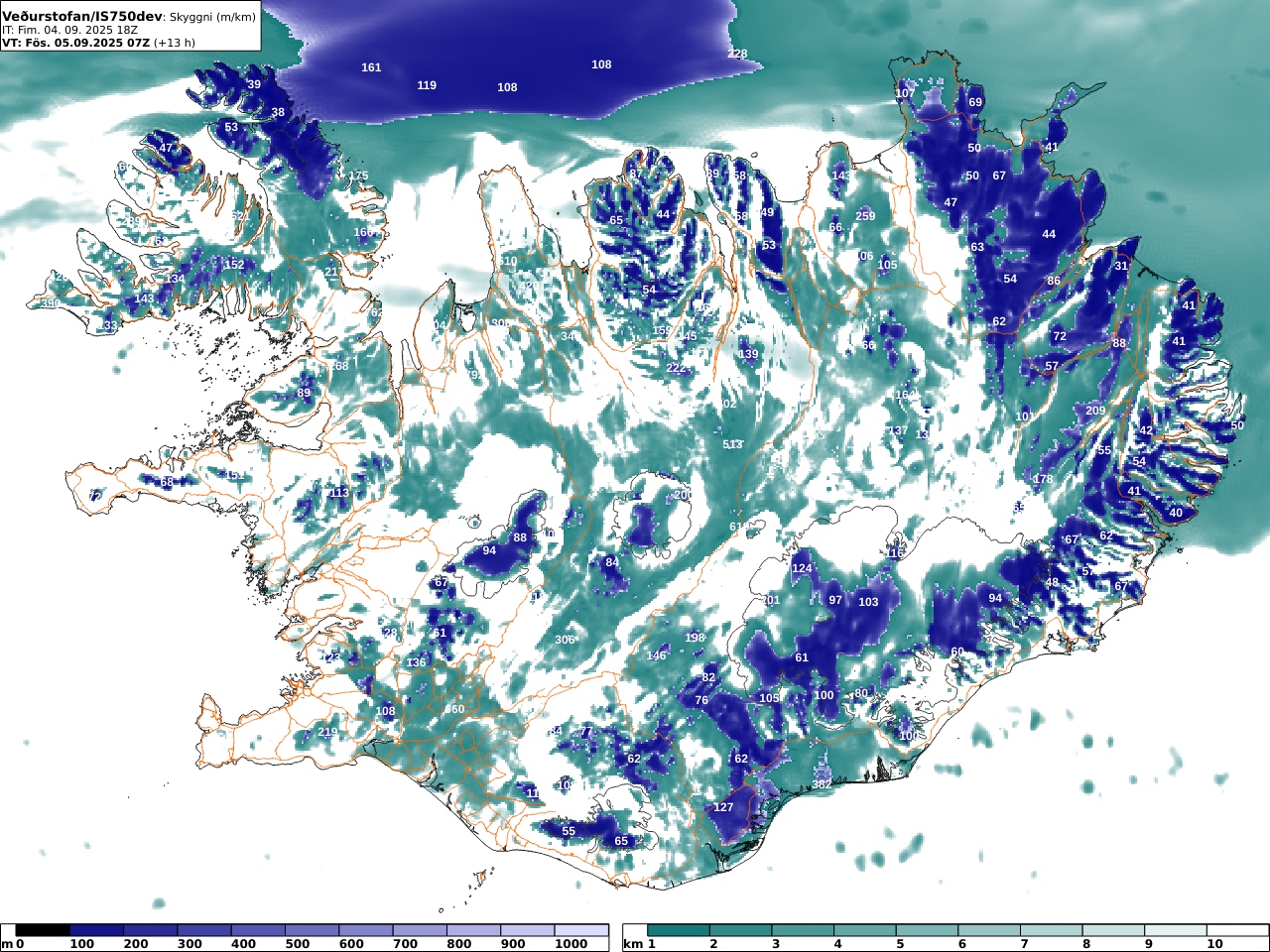Click the 5–6 km teal legend swatch
Screen dimensions: 1270x952
point(927,930)
